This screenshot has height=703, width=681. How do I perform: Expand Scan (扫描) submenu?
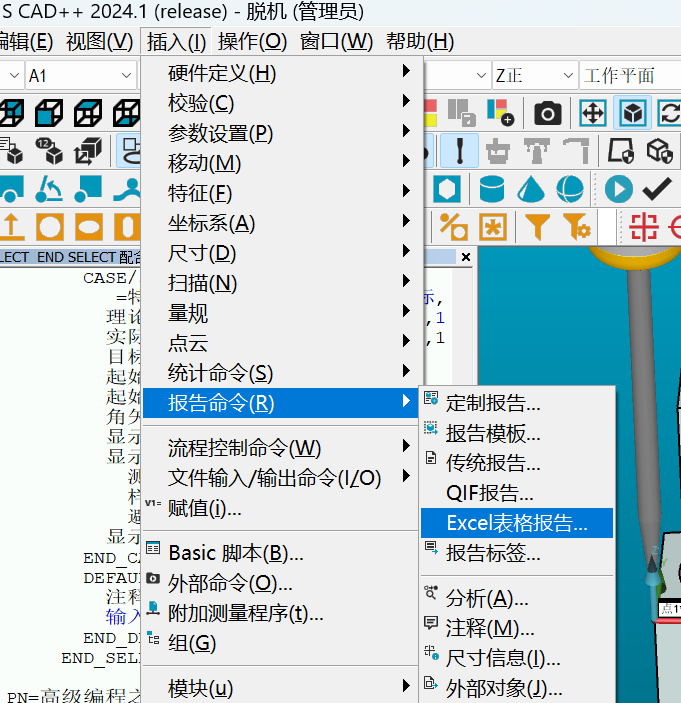[x=282, y=283]
